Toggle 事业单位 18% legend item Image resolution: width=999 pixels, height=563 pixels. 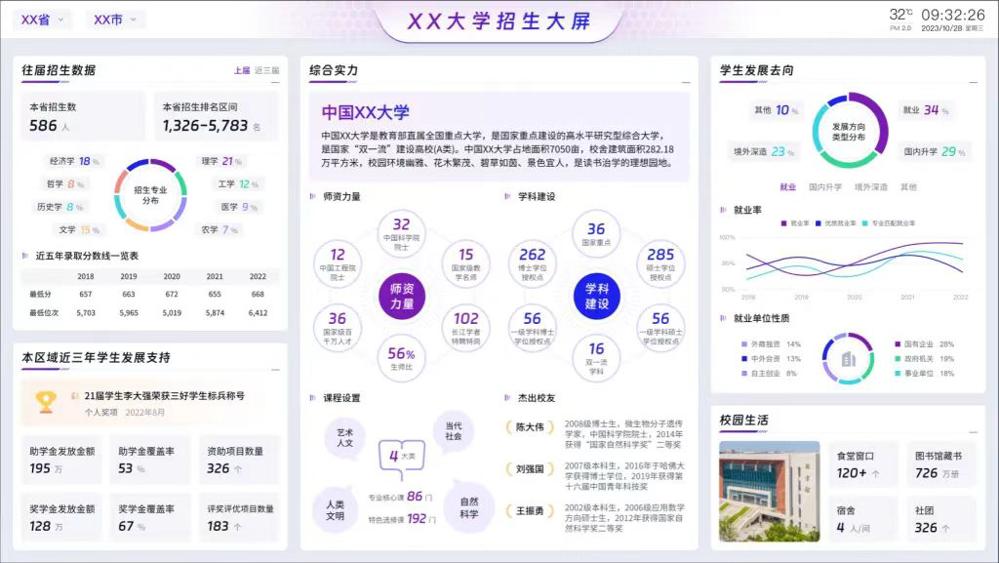pyautogui.click(x=924, y=373)
